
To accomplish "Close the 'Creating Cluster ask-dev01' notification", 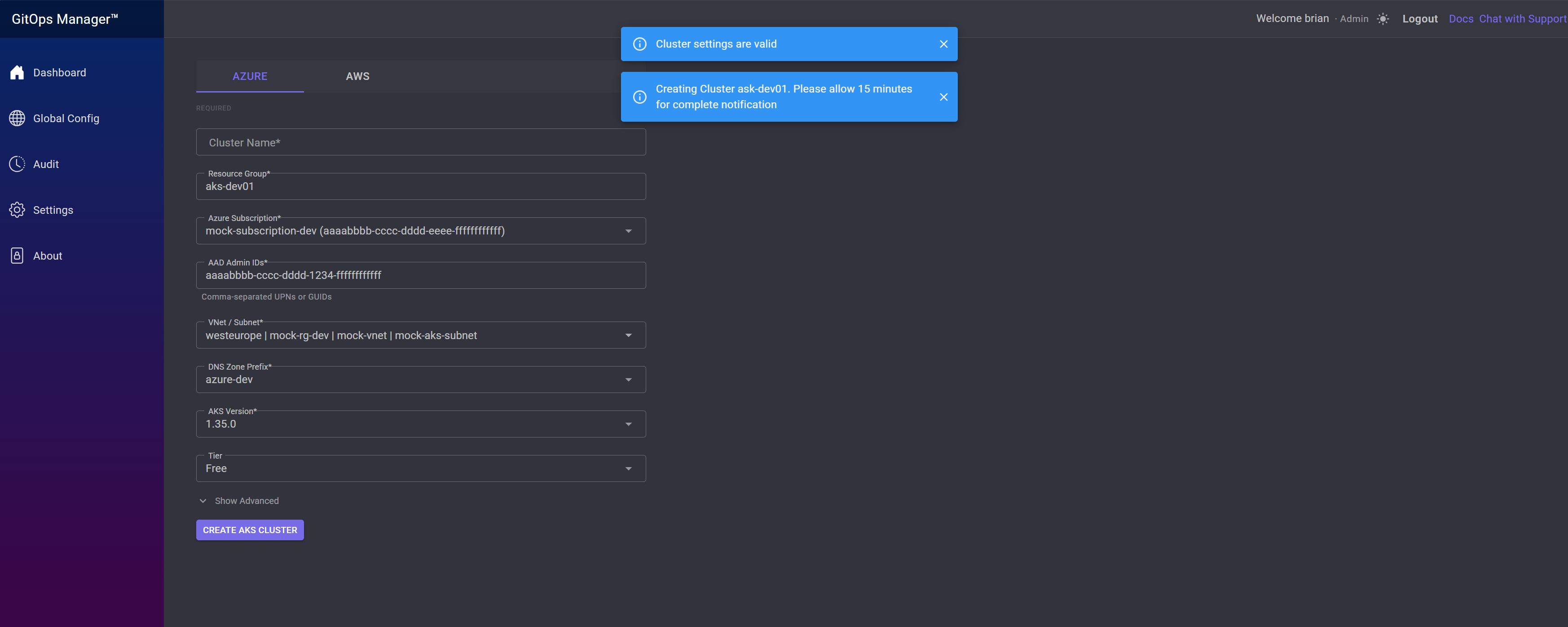I will 943,97.
